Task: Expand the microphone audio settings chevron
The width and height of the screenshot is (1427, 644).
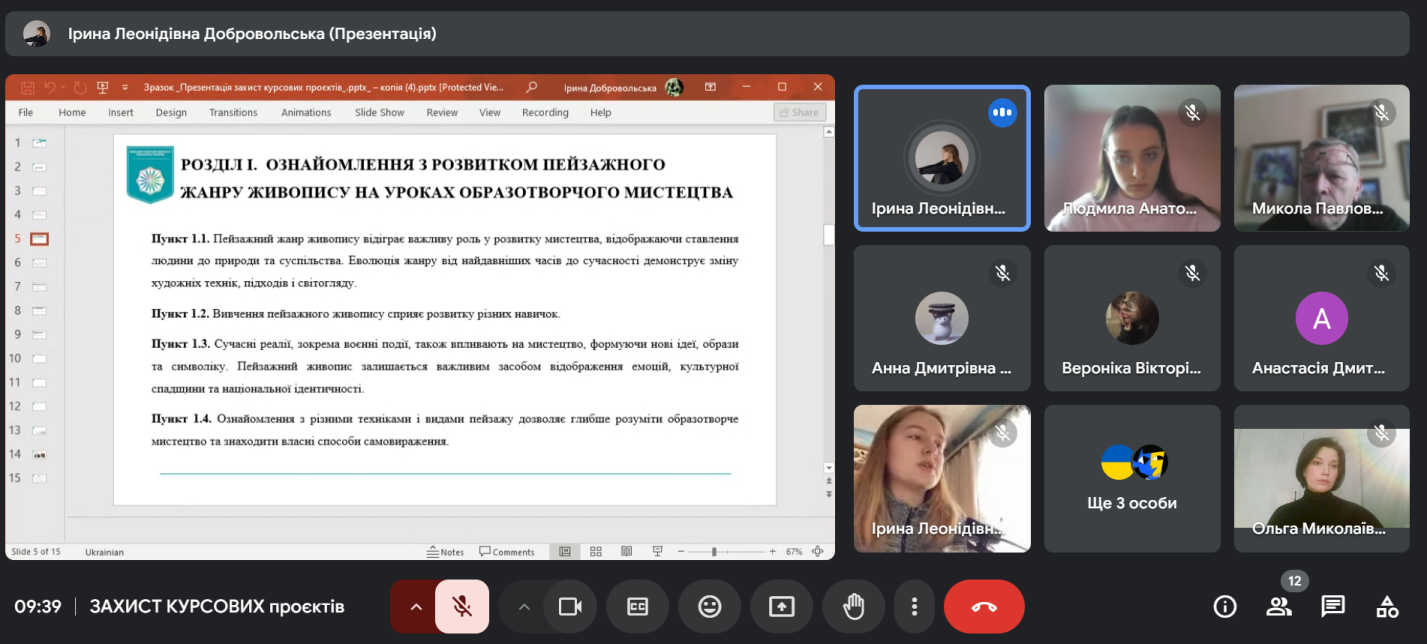Action: (x=416, y=606)
